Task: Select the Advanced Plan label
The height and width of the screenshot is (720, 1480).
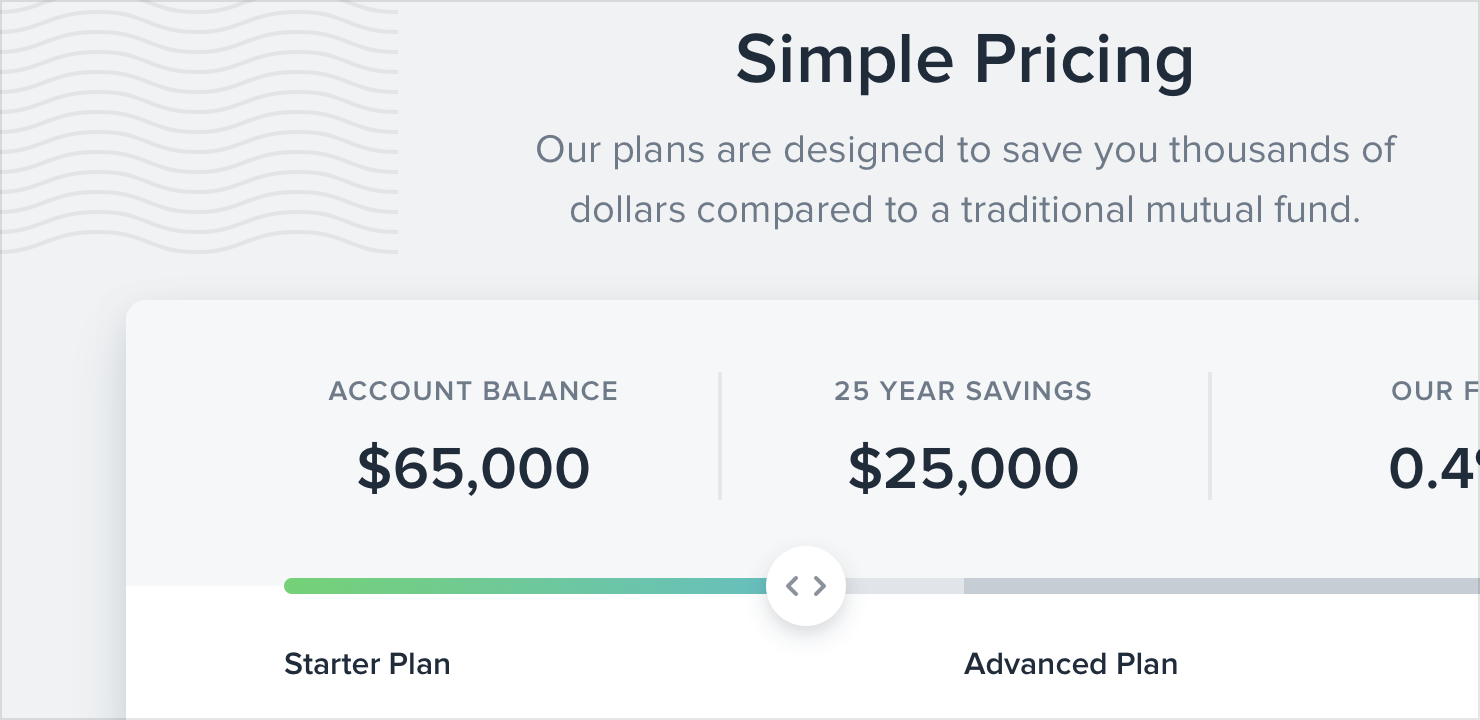Action: click(x=1070, y=664)
